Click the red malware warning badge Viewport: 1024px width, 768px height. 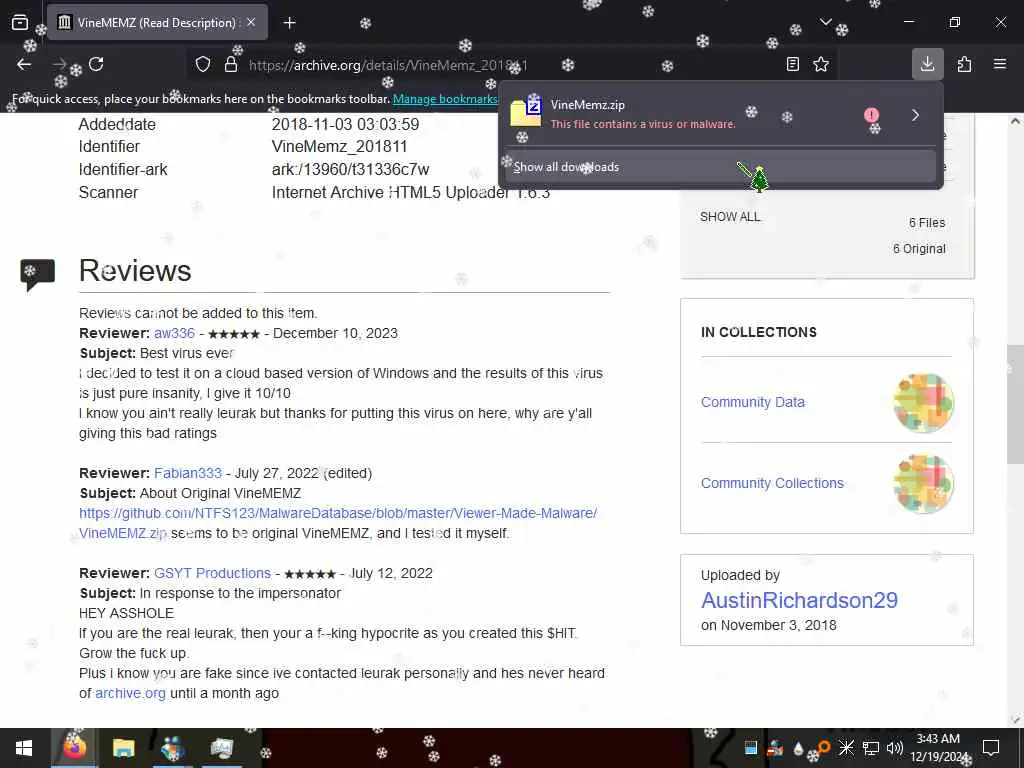pos(871,115)
